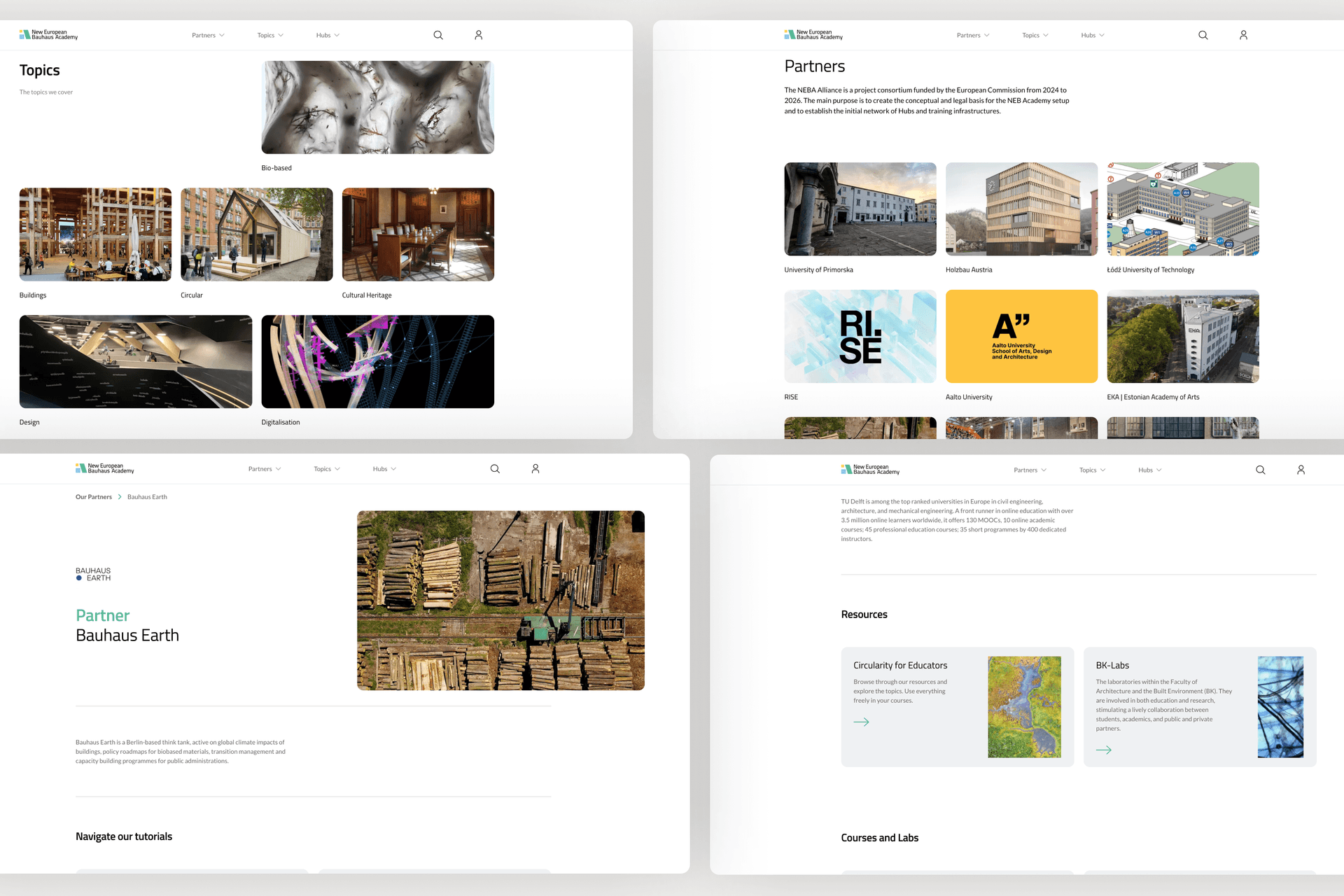The height and width of the screenshot is (896, 1344).
Task: Click the Circular caption text
Action: point(192,295)
